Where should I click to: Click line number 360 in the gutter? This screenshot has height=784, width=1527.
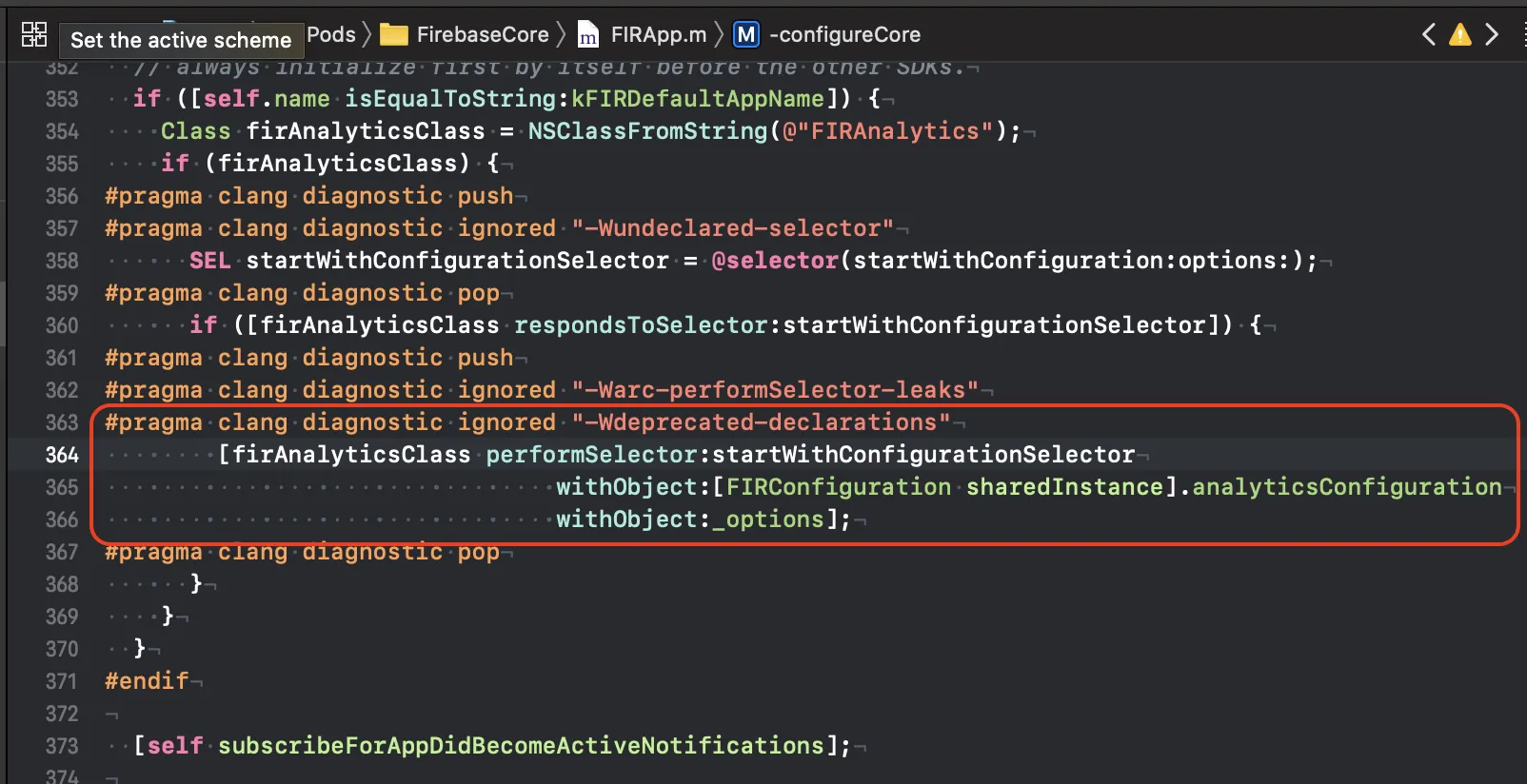coord(62,325)
